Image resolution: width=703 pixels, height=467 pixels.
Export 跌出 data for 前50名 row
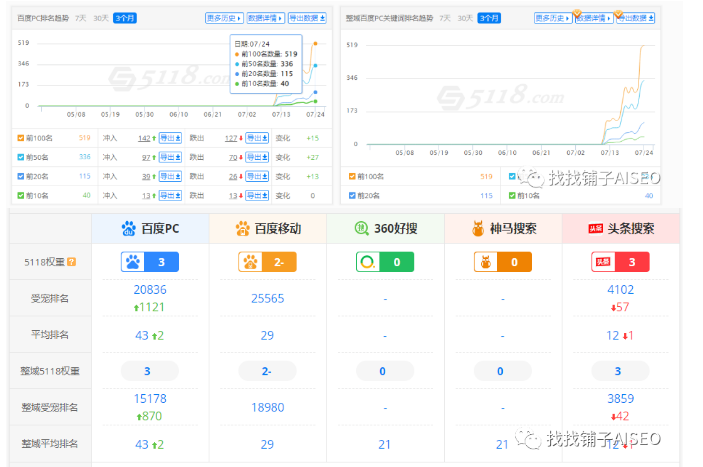(x=257, y=157)
